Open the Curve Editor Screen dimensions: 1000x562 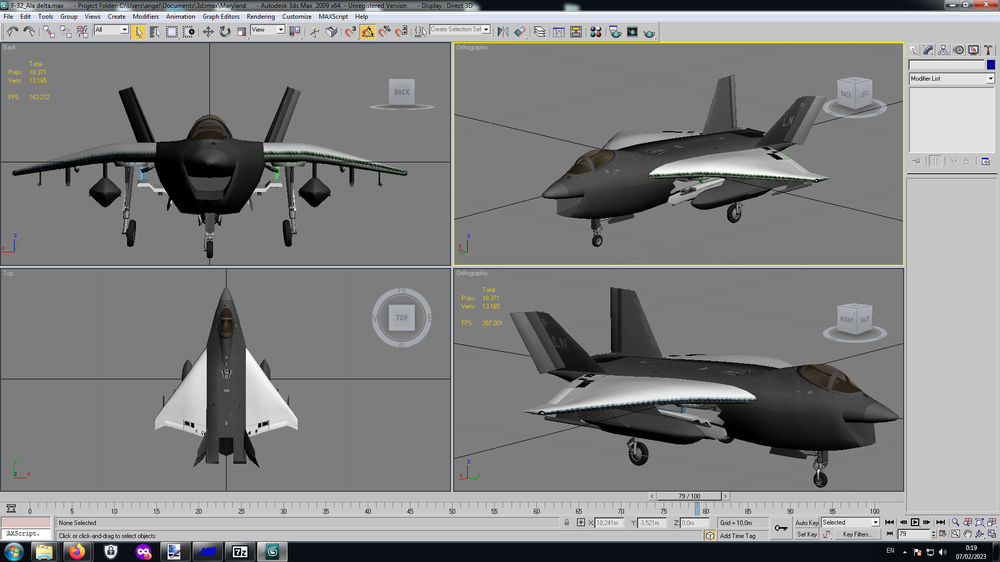(x=559, y=31)
